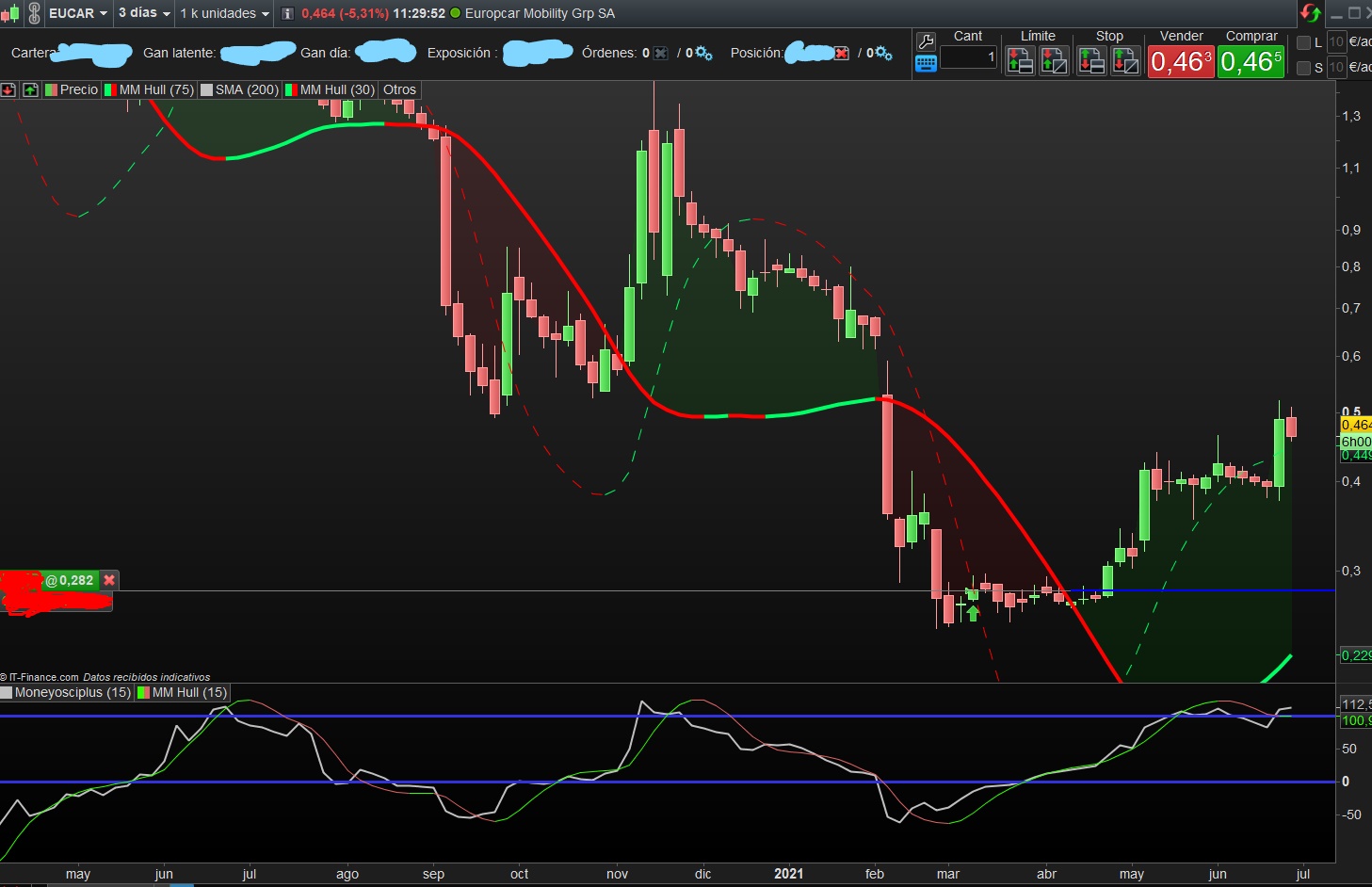Click the 6h00 countdown label on price axis
The image size is (1372, 887).
pos(1356,442)
